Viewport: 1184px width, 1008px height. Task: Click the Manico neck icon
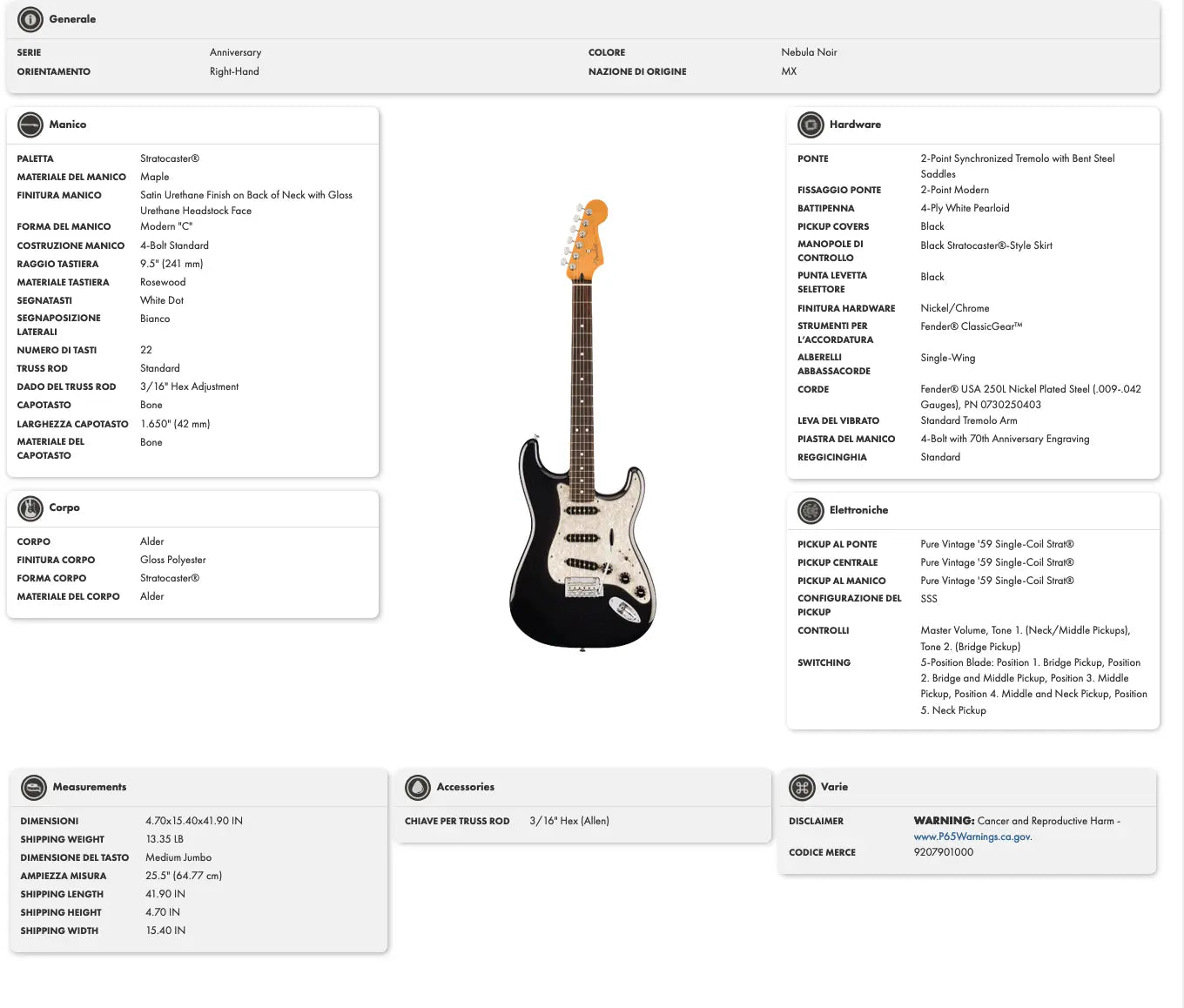click(30, 124)
